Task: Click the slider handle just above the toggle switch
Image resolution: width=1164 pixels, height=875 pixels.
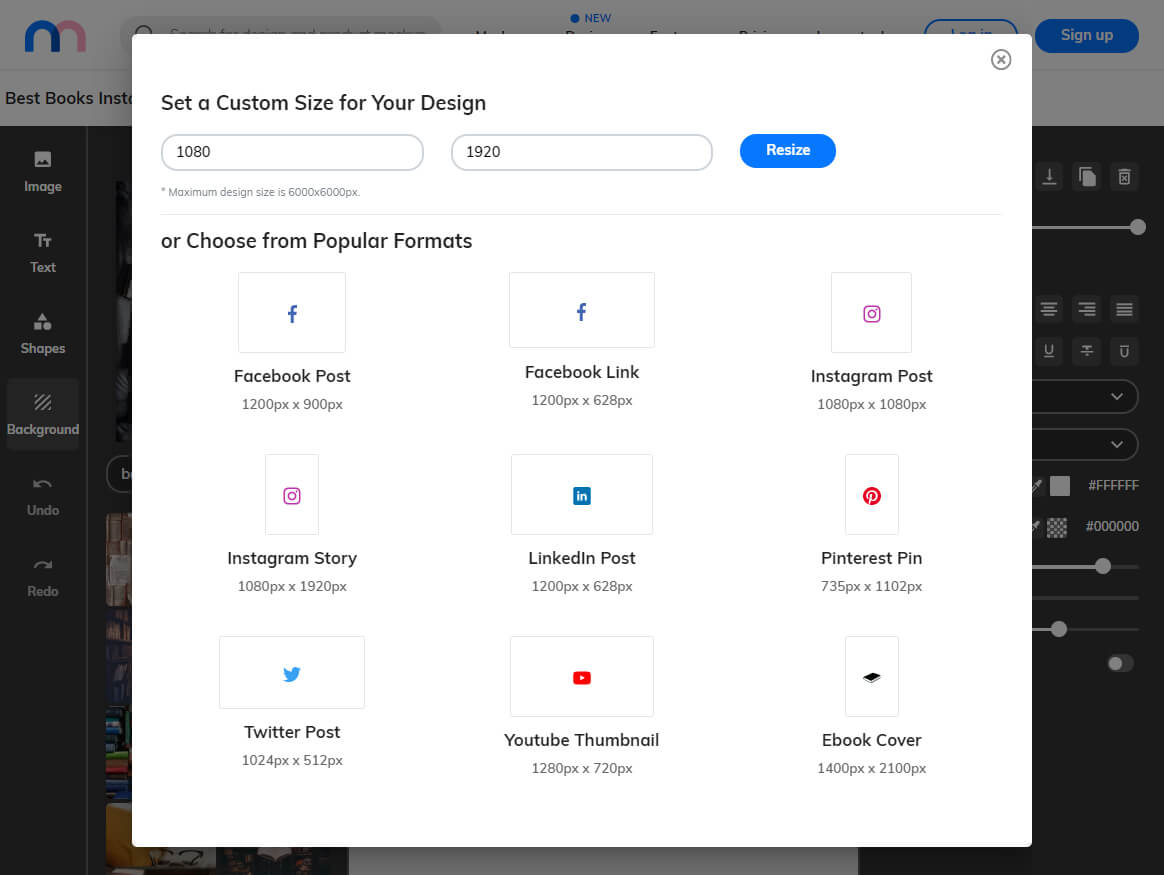Action: click(x=1059, y=629)
